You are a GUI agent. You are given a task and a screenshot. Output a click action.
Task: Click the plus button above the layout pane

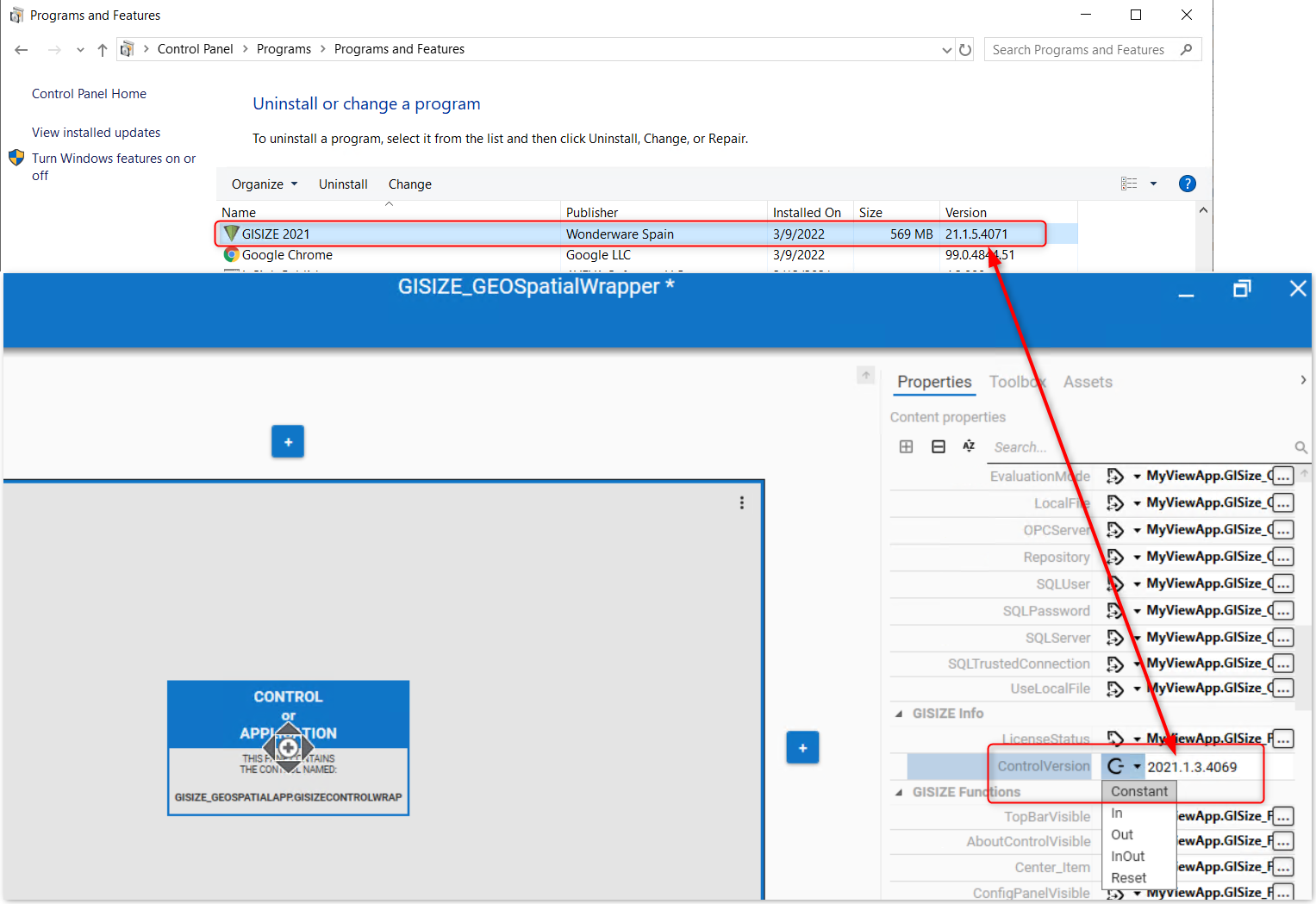[288, 442]
